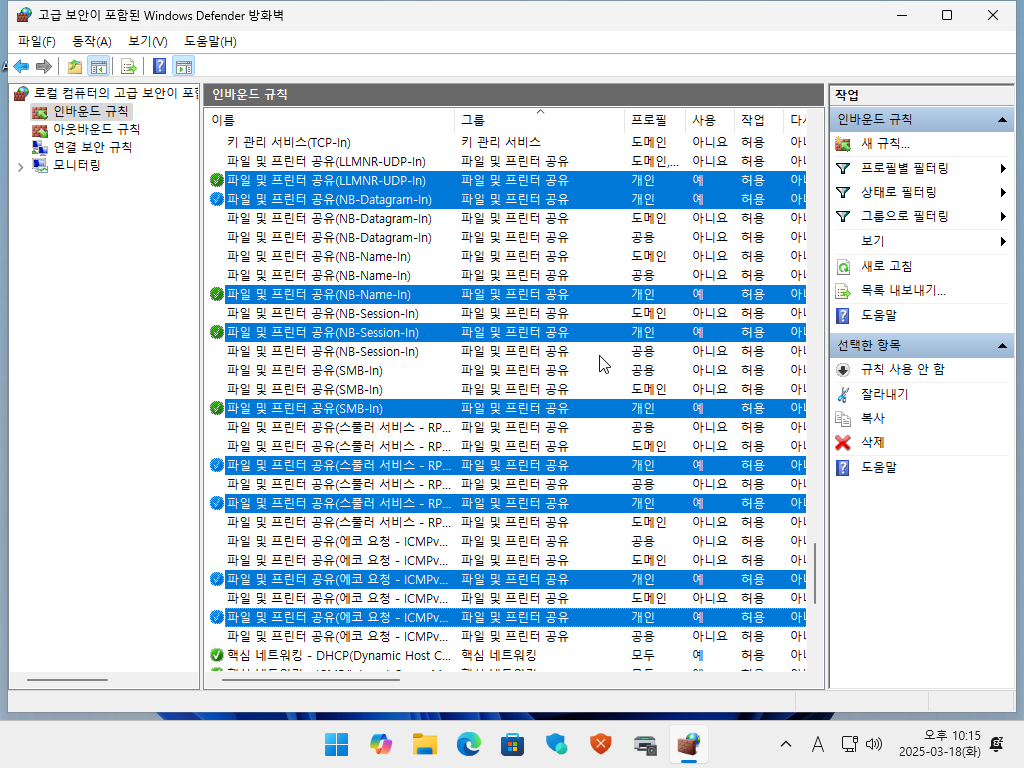Screen dimensions: 1024x768
Task: Click the tree pane horizontal scrollbar thumb
Action: pyautogui.click(x=67, y=680)
